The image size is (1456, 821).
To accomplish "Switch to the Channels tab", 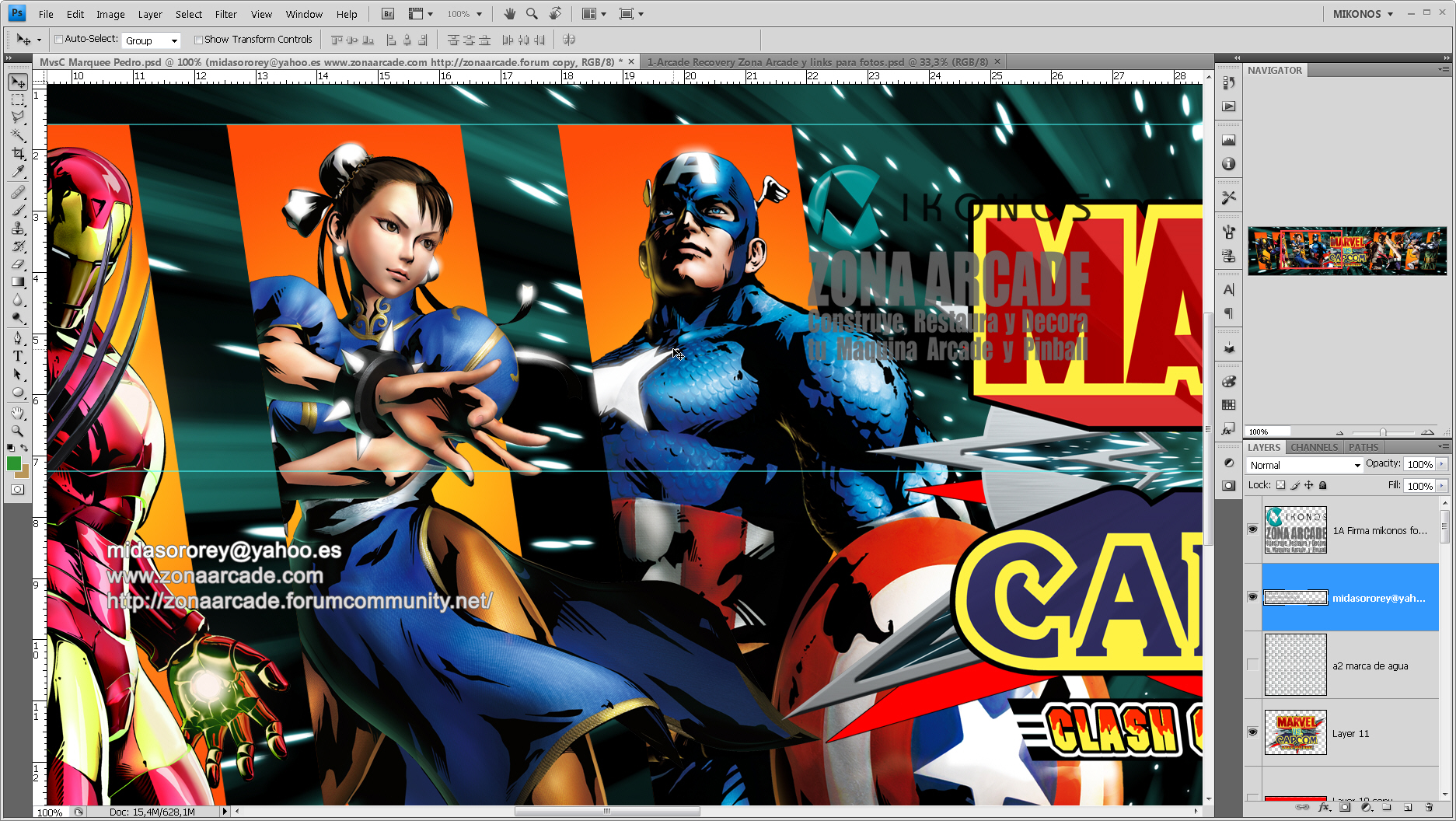I will pos(1314,447).
